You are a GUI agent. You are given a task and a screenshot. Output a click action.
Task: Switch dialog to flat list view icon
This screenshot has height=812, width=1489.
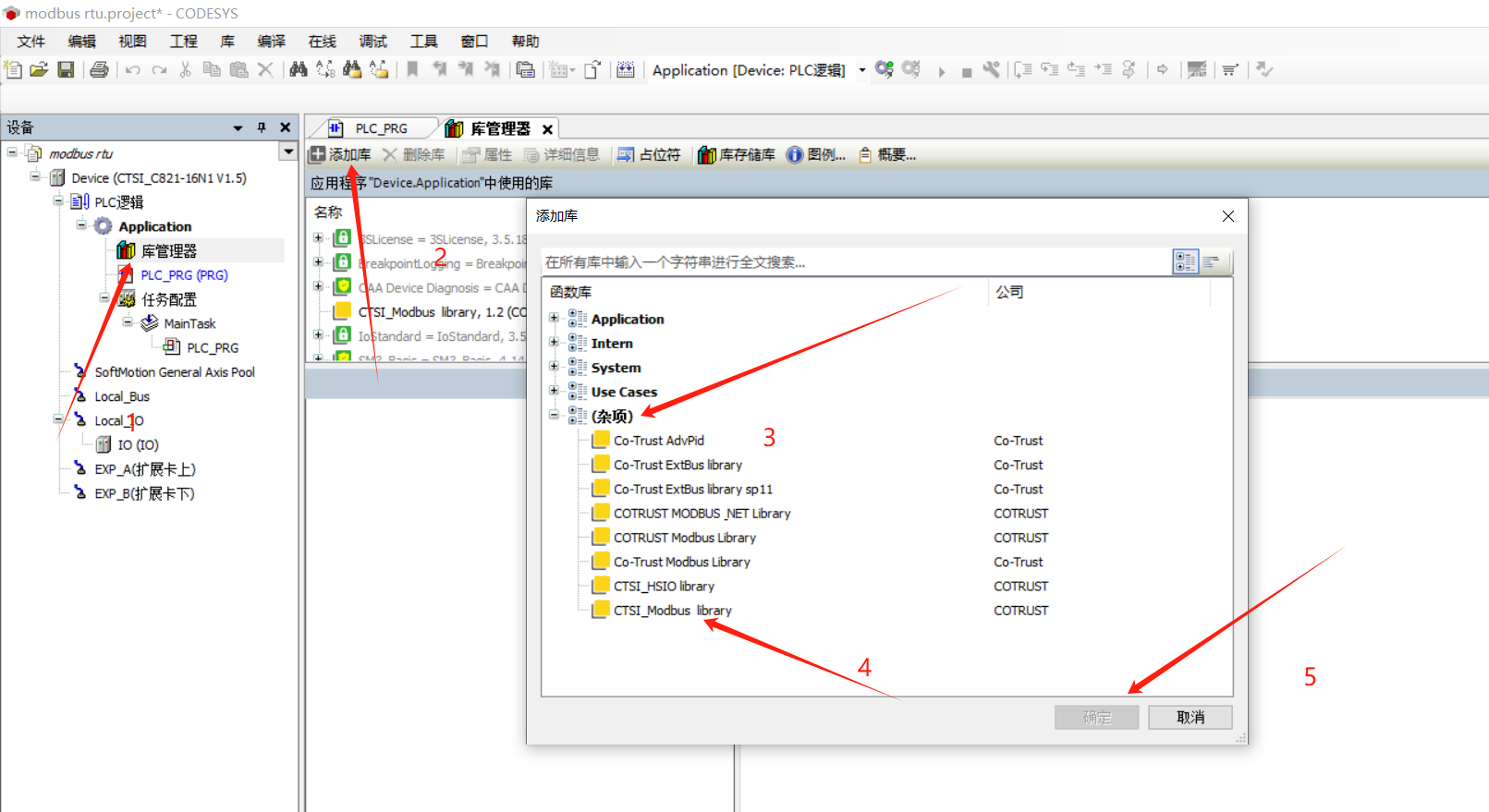1211,261
